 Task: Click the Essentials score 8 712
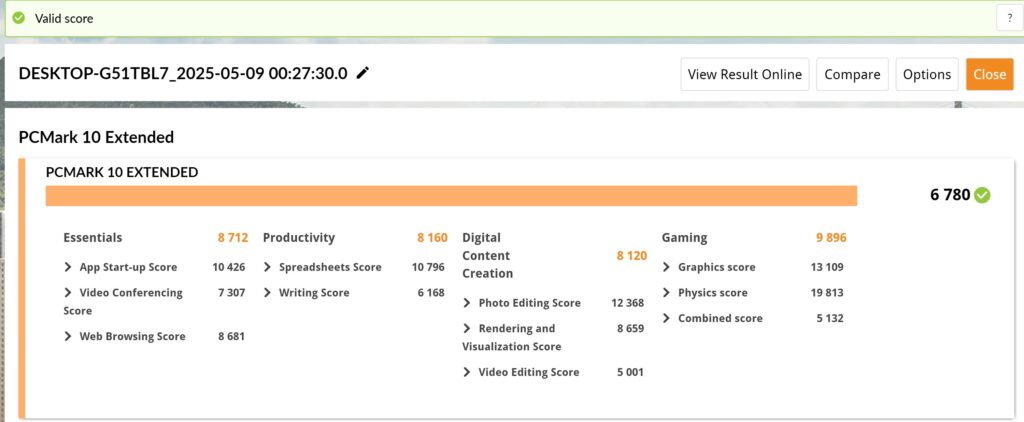pyautogui.click(x=233, y=238)
